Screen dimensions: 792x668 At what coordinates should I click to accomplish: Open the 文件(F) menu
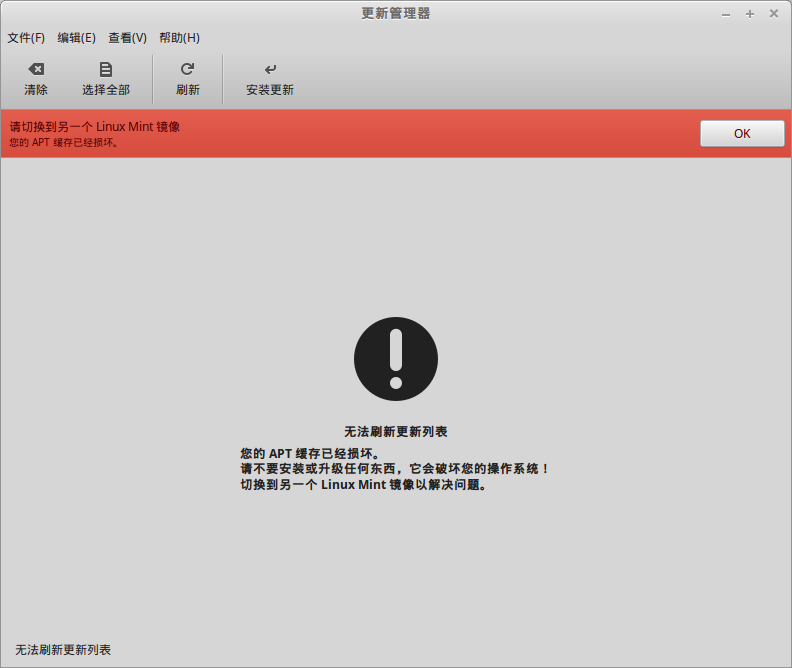pyautogui.click(x=26, y=38)
